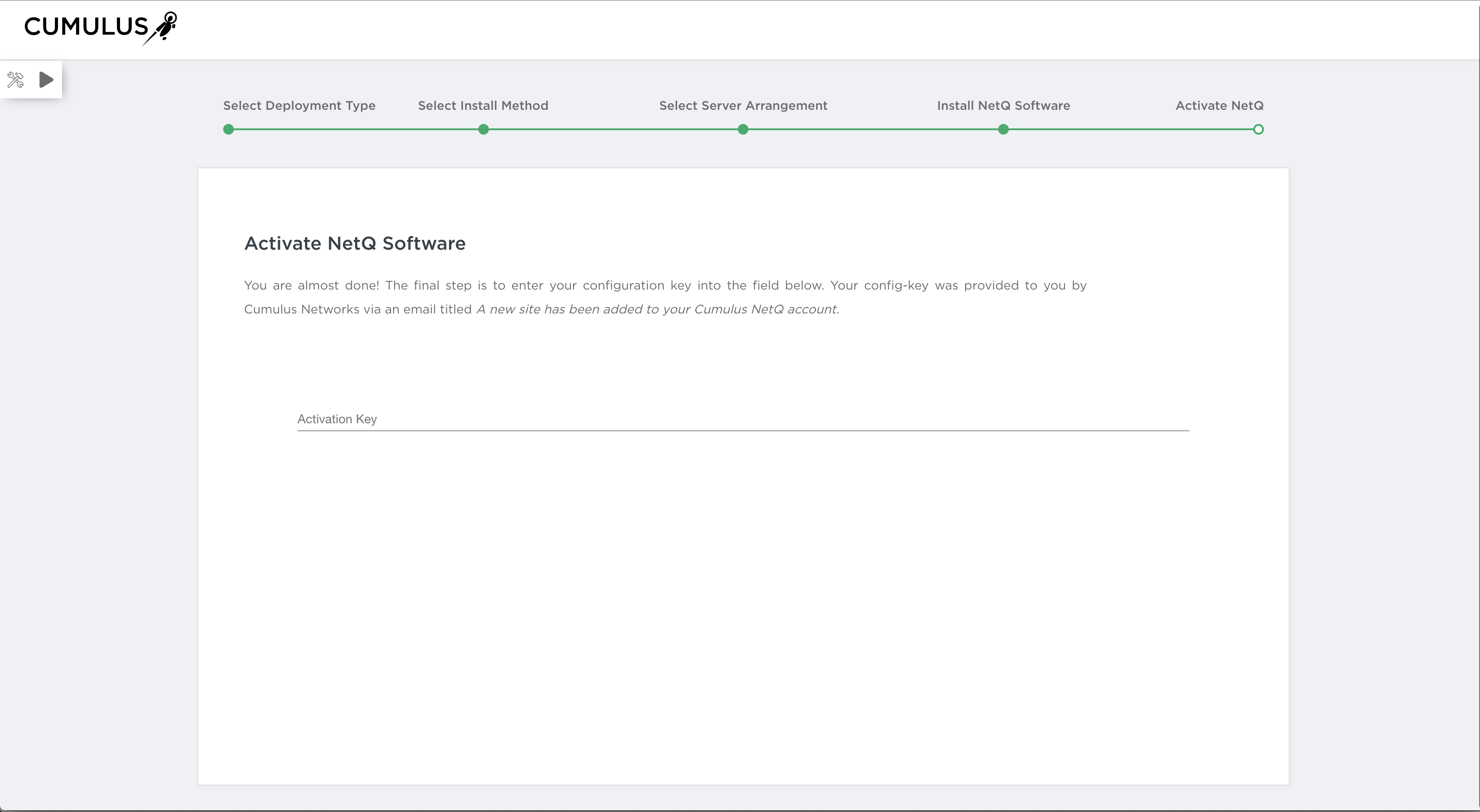The image size is (1480, 812).
Task: Click the CUMULUS logo wordmark
Action: pos(86,27)
